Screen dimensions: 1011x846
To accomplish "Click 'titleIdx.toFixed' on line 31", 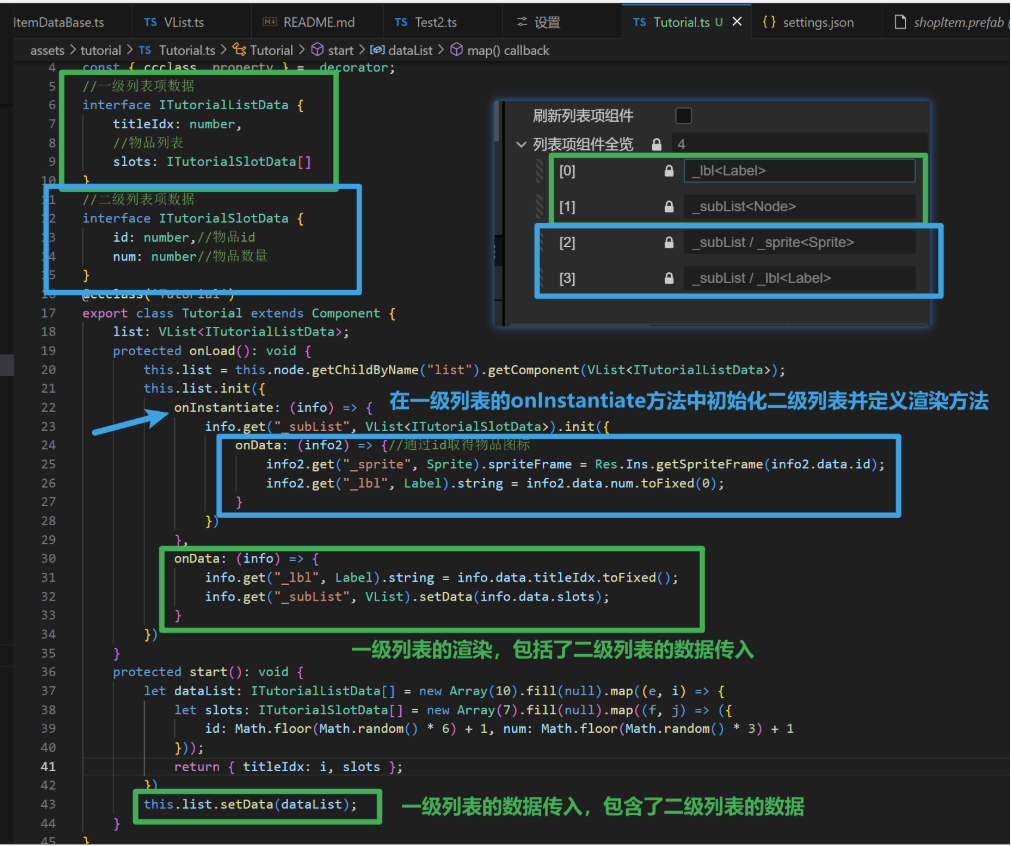I will coord(594,578).
